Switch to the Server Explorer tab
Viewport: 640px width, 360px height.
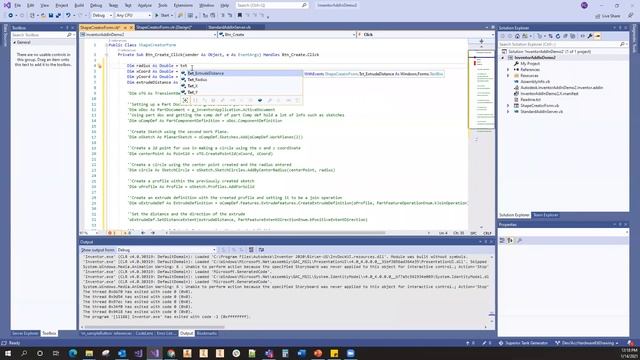tap(25, 333)
